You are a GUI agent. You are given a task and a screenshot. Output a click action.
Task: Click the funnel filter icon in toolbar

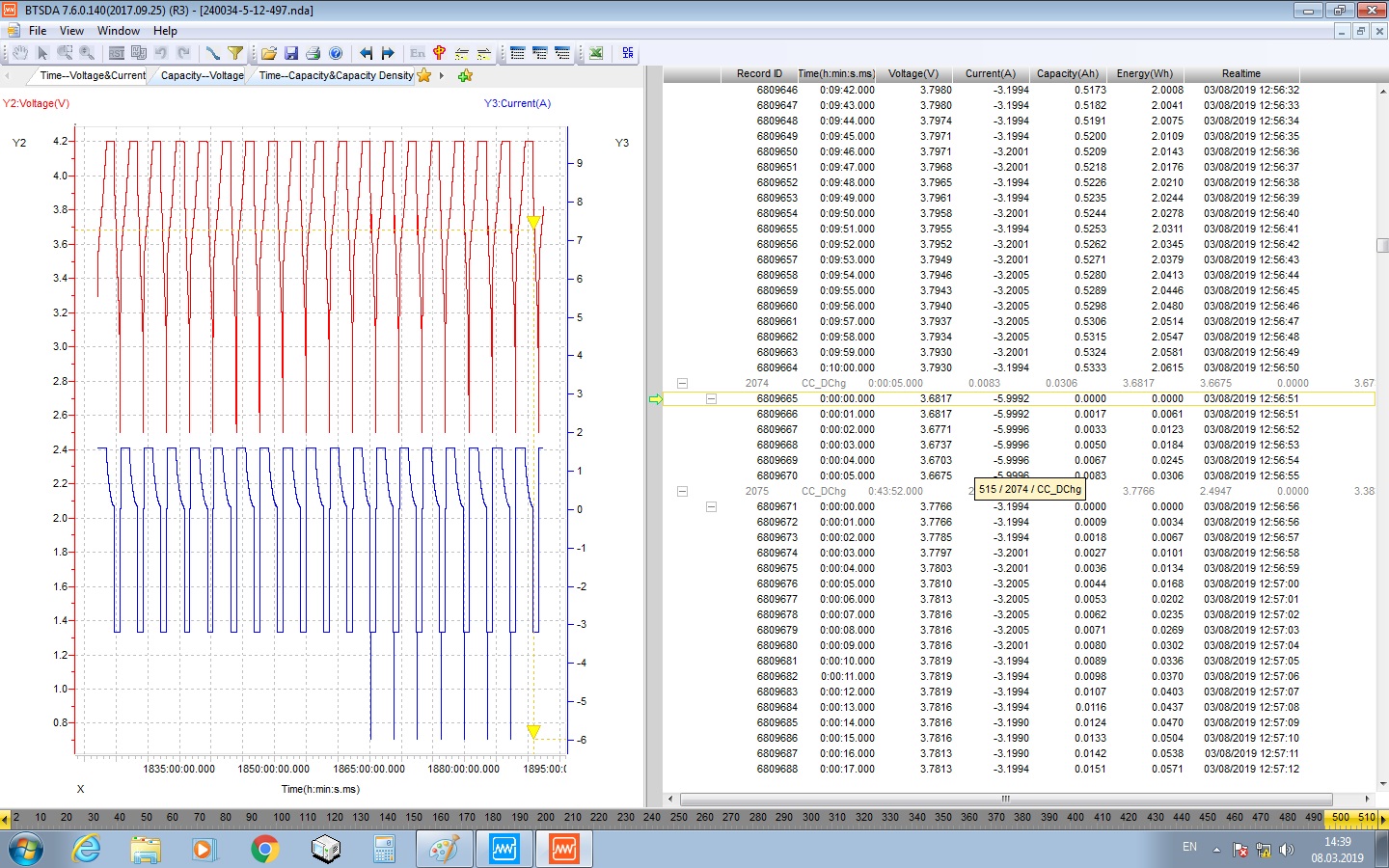pyautogui.click(x=235, y=53)
